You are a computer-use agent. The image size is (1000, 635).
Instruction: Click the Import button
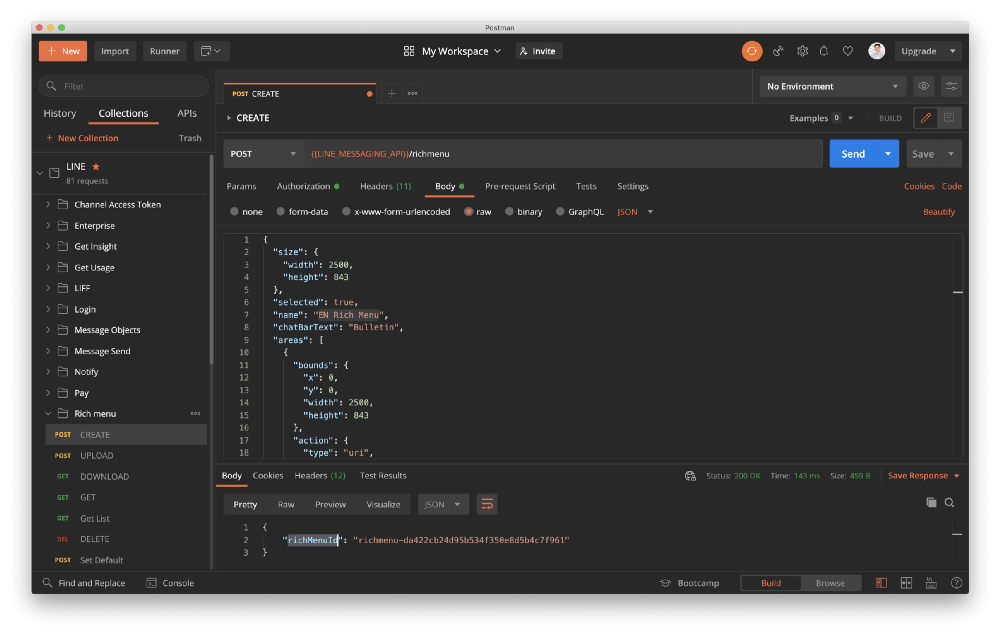click(x=115, y=51)
